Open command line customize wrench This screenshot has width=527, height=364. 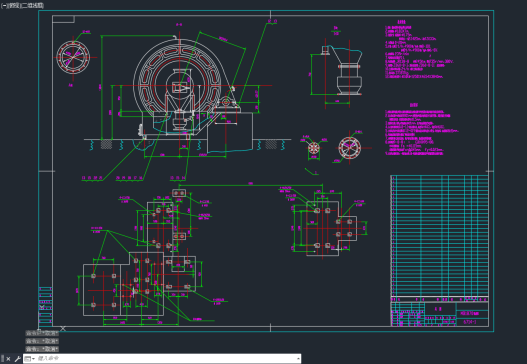point(17,359)
